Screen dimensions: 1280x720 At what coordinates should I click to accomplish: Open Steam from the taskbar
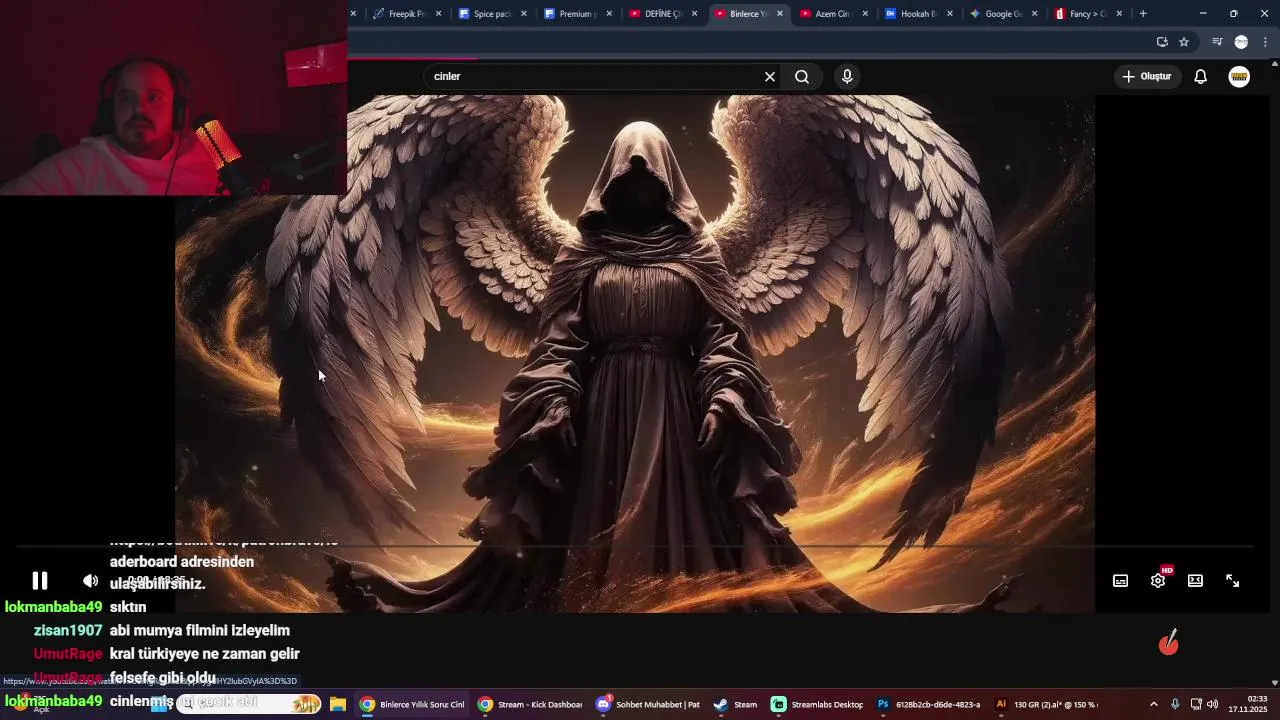[x=736, y=705]
